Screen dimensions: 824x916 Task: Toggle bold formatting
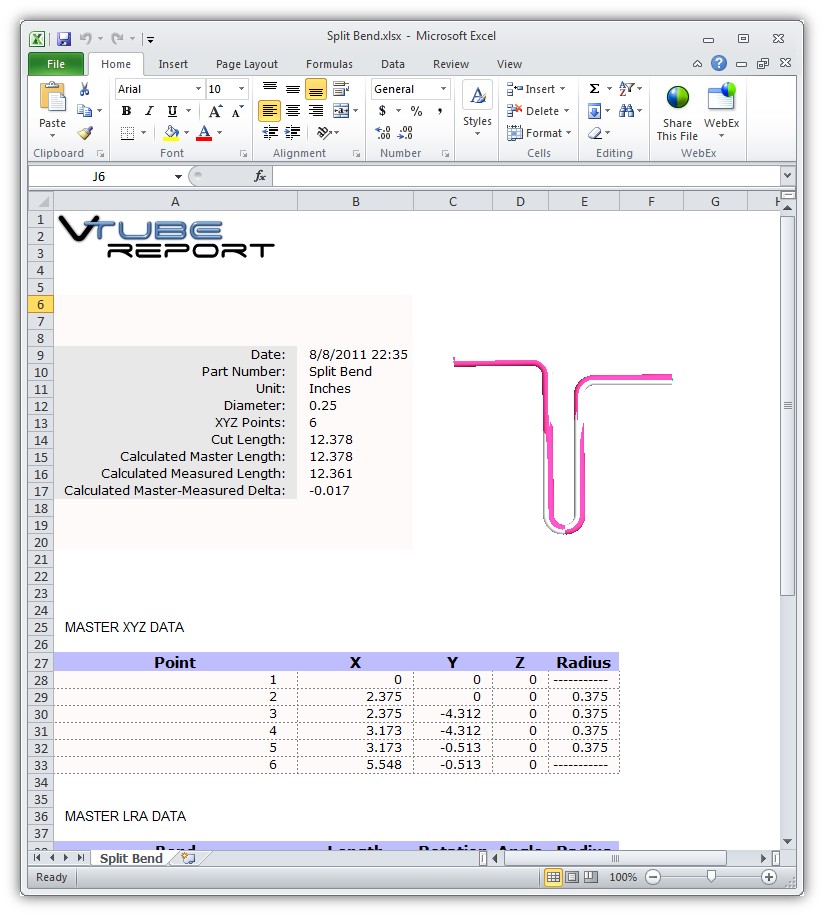click(x=127, y=111)
